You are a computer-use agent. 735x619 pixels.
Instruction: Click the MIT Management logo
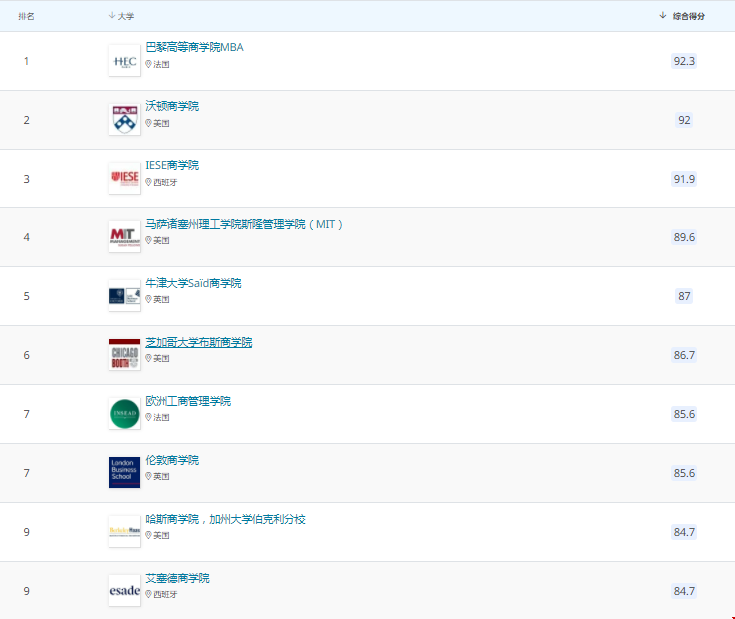(124, 237)
